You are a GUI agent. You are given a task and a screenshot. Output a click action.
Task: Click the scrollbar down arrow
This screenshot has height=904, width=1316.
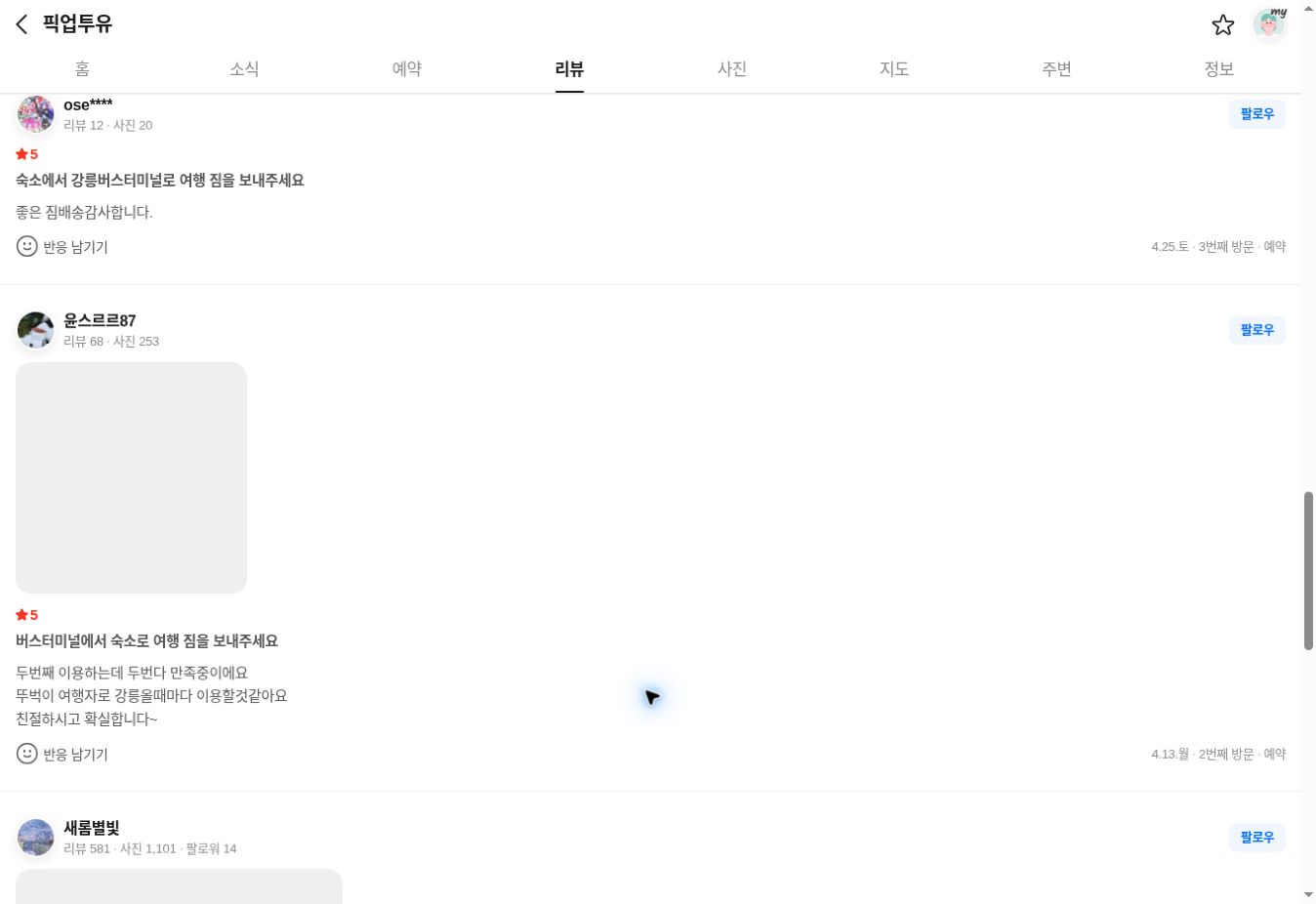(x=1308, y=894)
